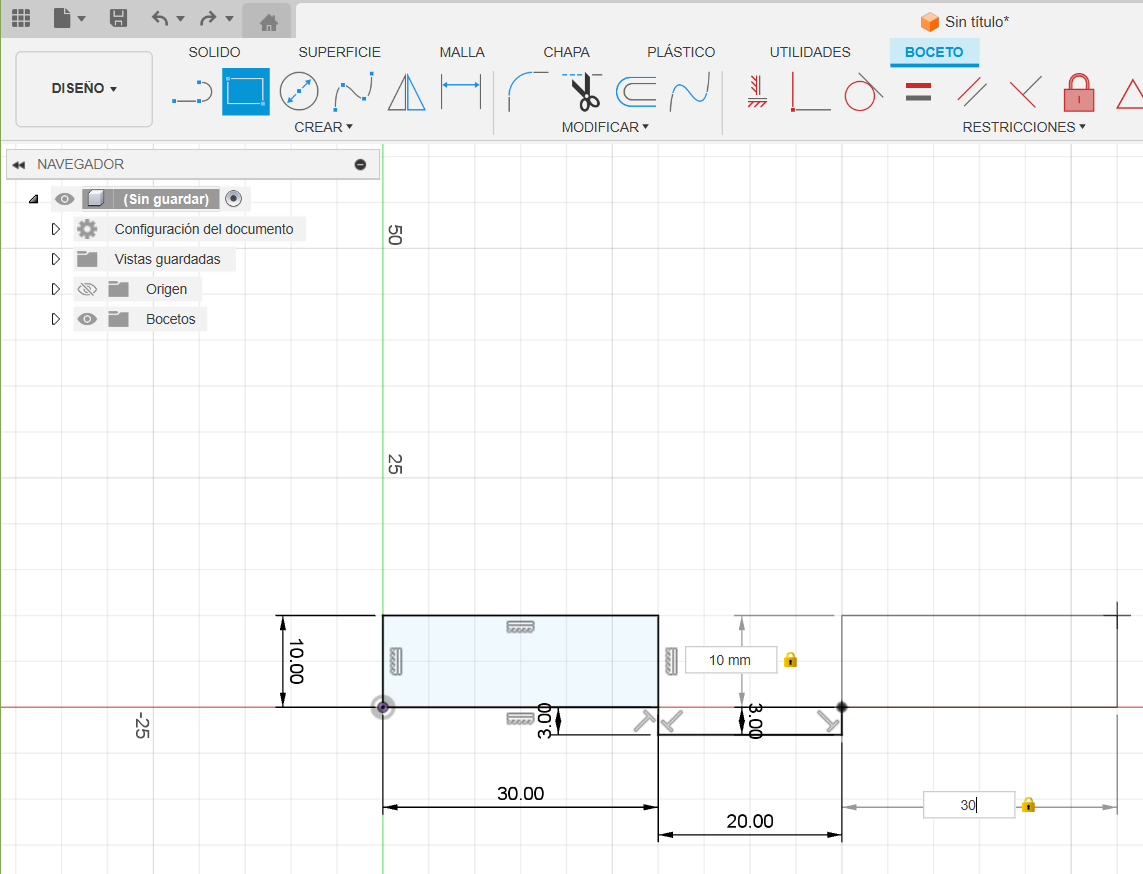
Task: Undo the last action
Action: coord(160,18)
